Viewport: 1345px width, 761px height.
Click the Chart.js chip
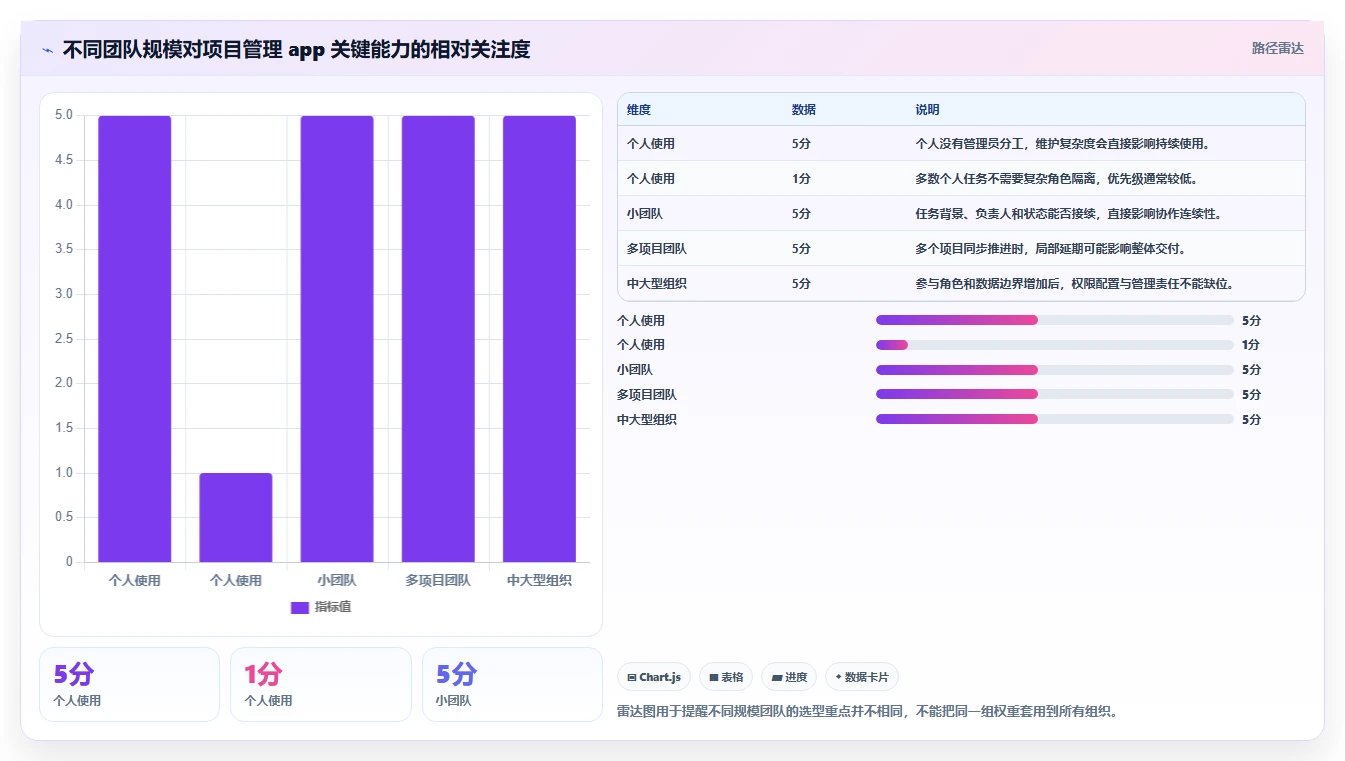click(654, 677)
